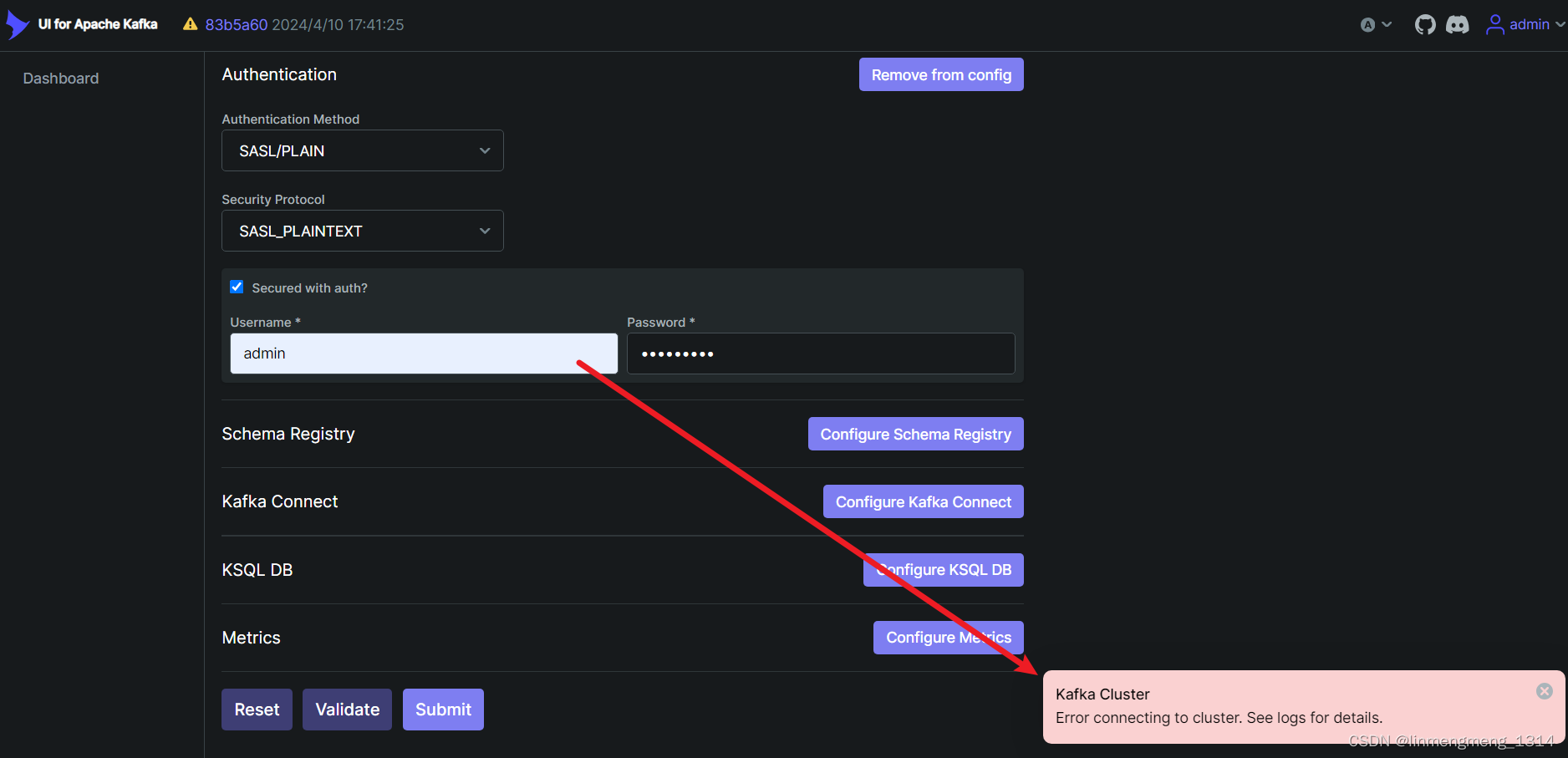Click Remove from config button
The height and width of the screenshot is (758, 1568).
point(941,74)
